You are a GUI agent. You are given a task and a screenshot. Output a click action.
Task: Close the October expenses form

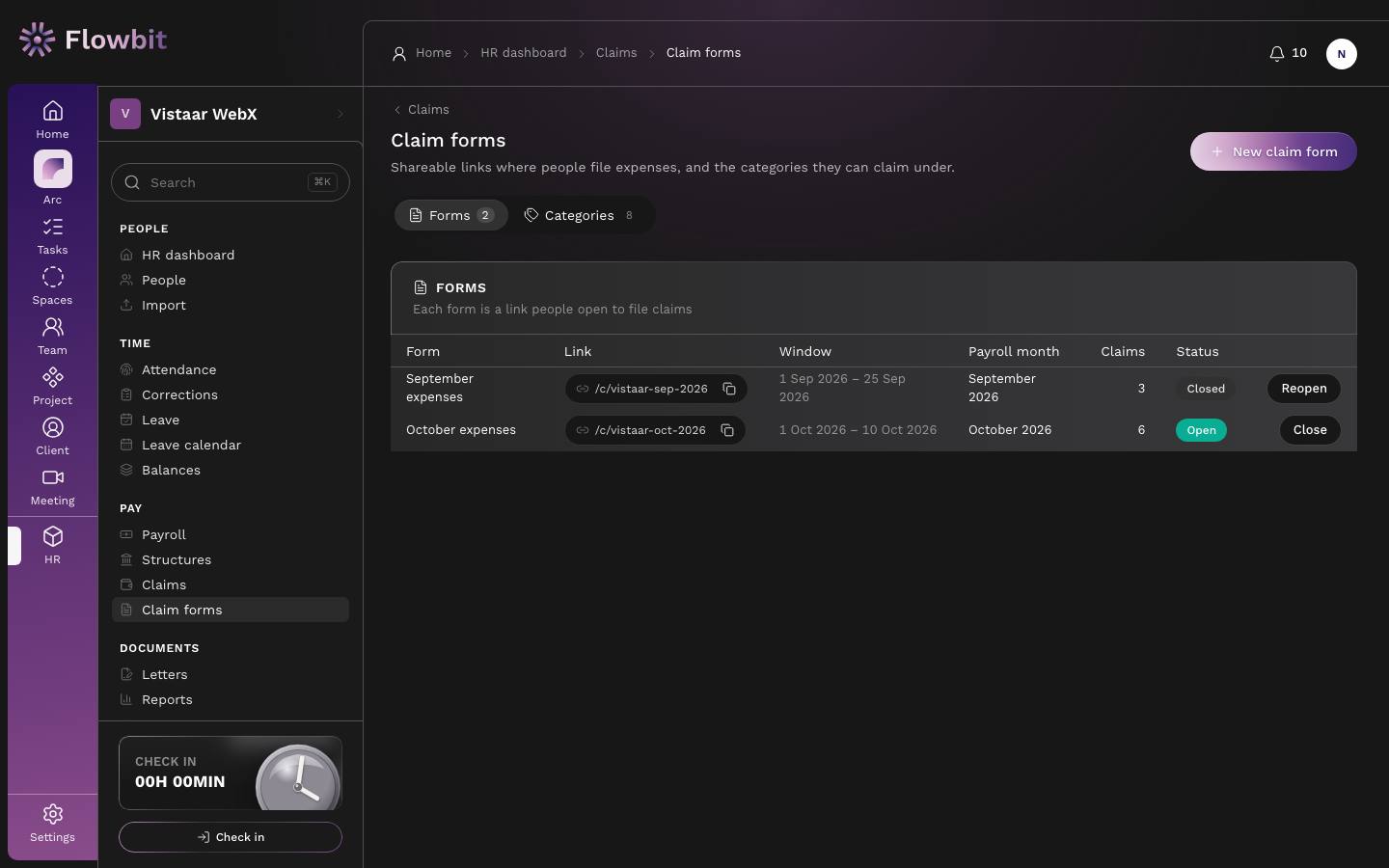[x=1310, y=430]
